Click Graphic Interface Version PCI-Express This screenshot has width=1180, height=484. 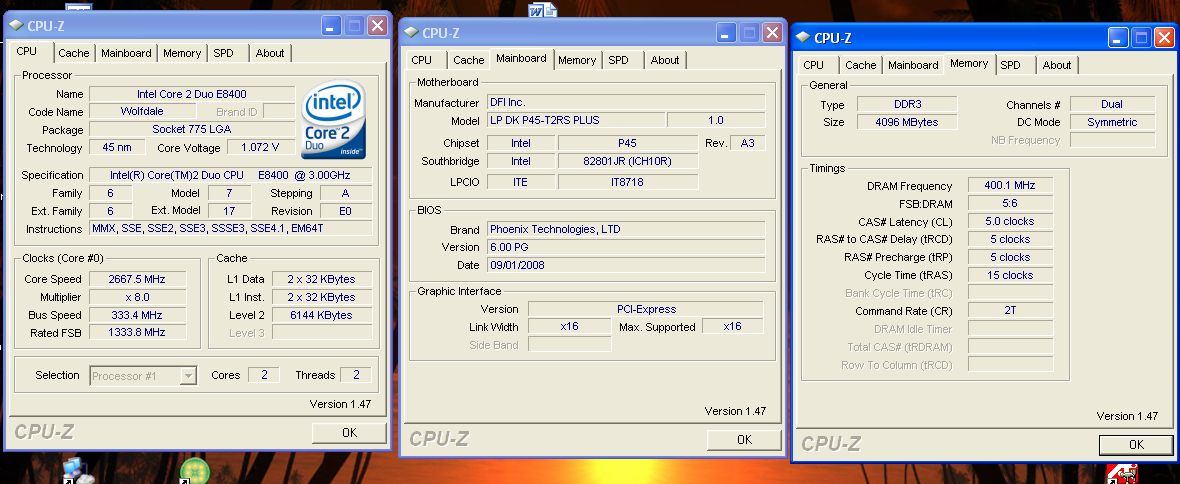click(645, 309)
